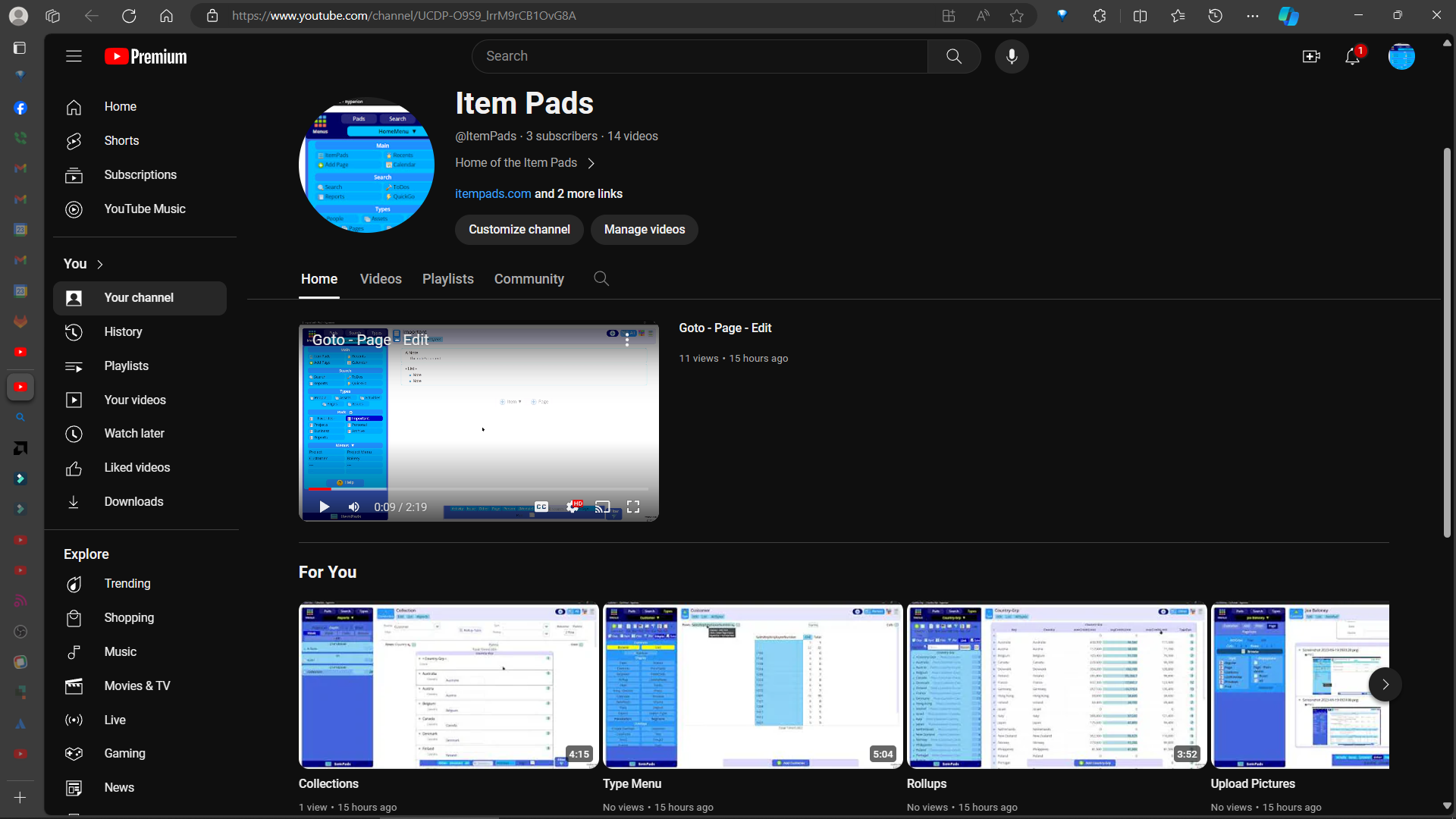
Task: Play the featured Goto - Page - Edit video
Action: pyautogui.click(x=324, y=507)
